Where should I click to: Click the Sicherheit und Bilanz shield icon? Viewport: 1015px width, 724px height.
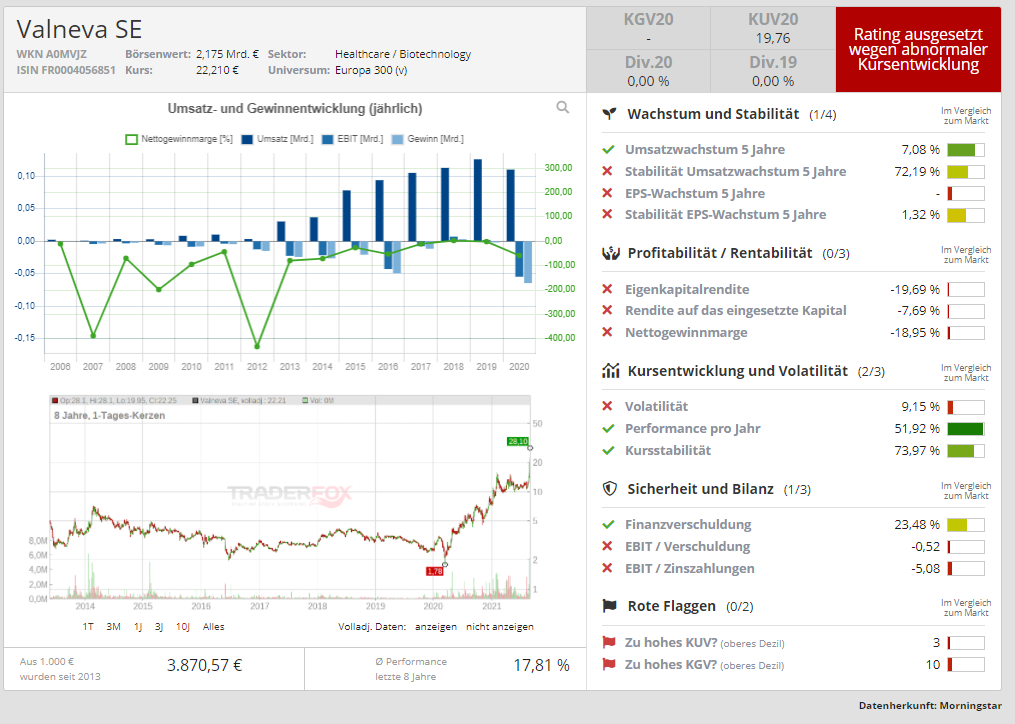609,489
